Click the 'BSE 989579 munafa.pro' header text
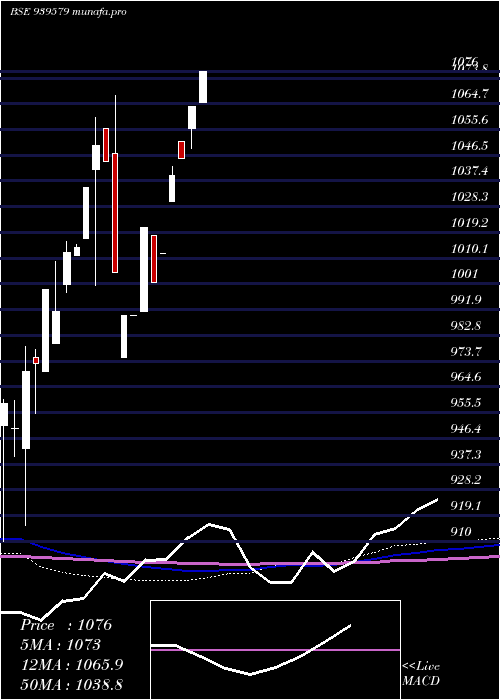The height and width of the screenshot is (700, 500). pyautogui.click(x=68, y=12)
